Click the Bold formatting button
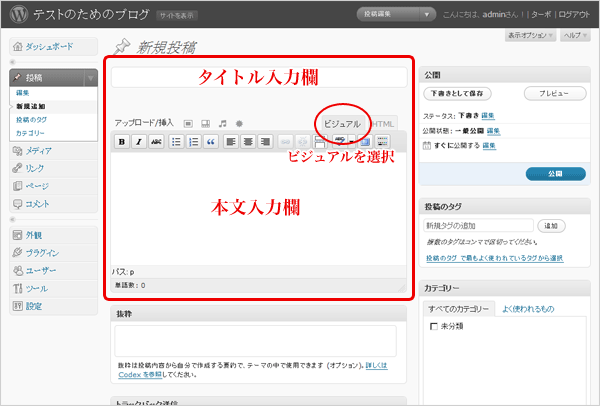 tap(122, 142)
